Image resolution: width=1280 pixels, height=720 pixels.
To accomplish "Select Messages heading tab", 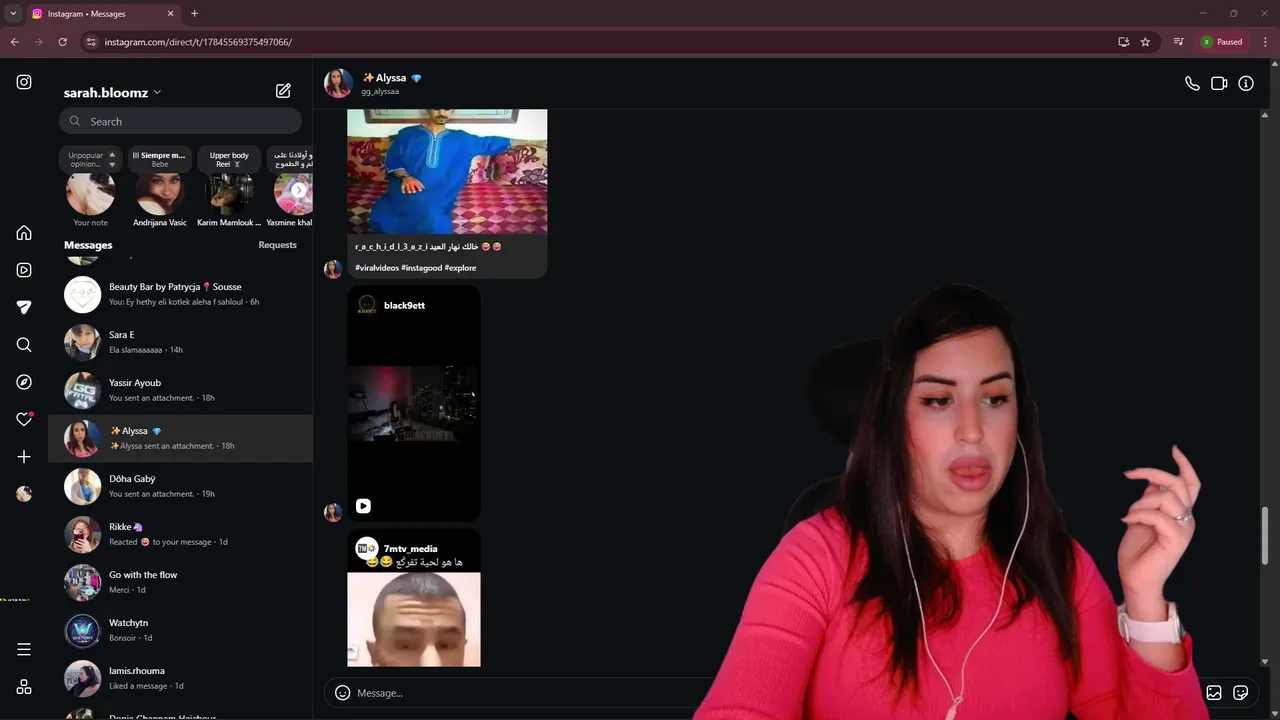I will (88, 245).
